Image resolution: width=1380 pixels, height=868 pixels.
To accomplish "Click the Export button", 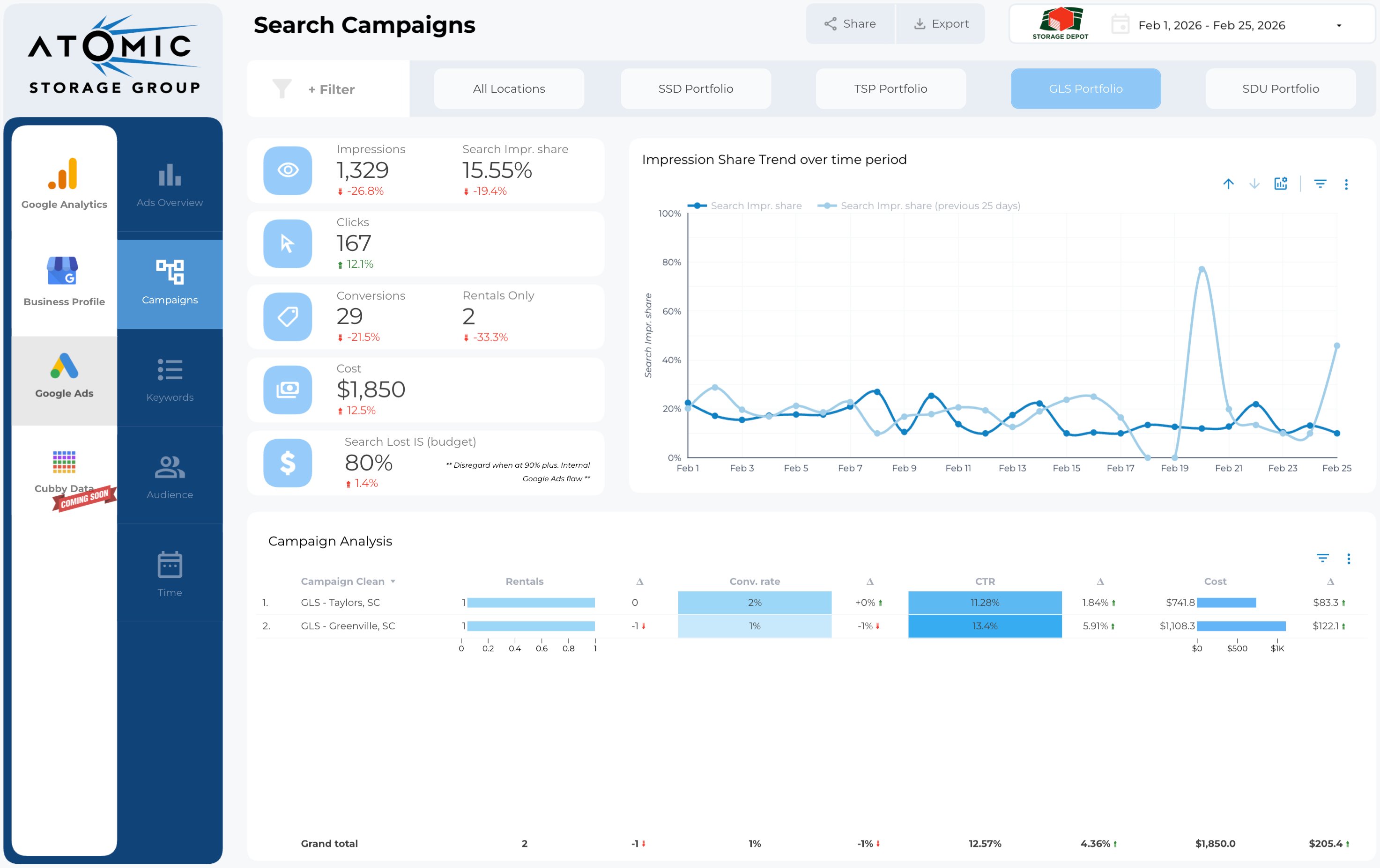I will coord(941,24).
